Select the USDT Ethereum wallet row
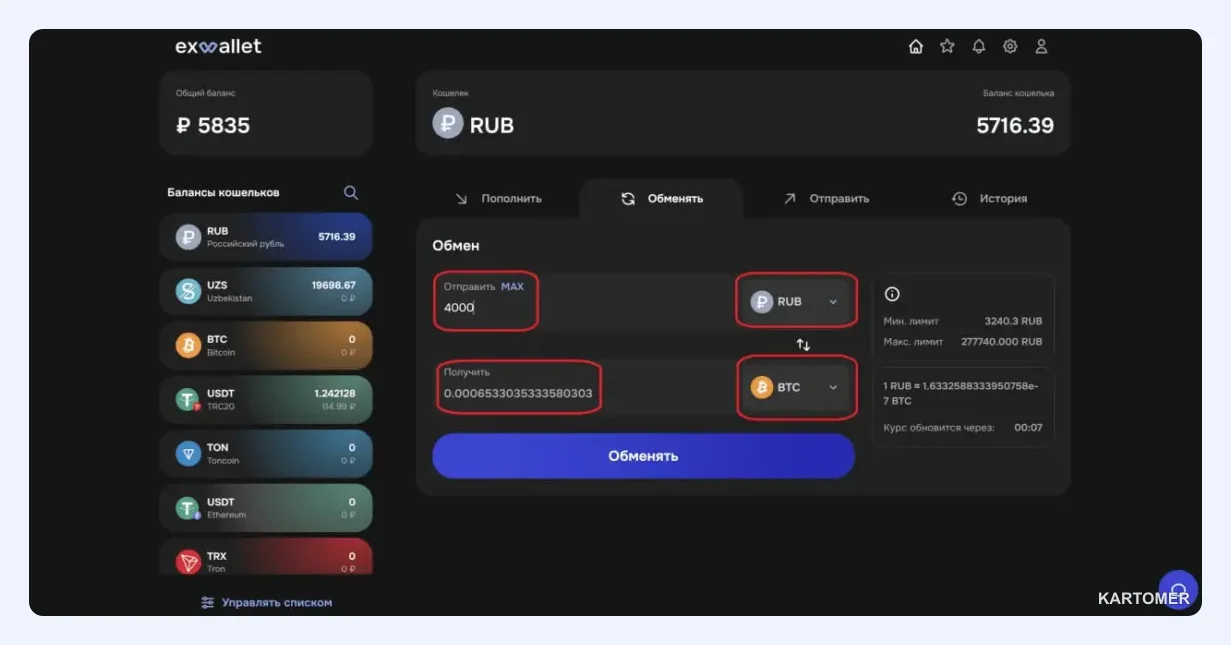Viewport: 1231px width, 645px height. point(266,508)
